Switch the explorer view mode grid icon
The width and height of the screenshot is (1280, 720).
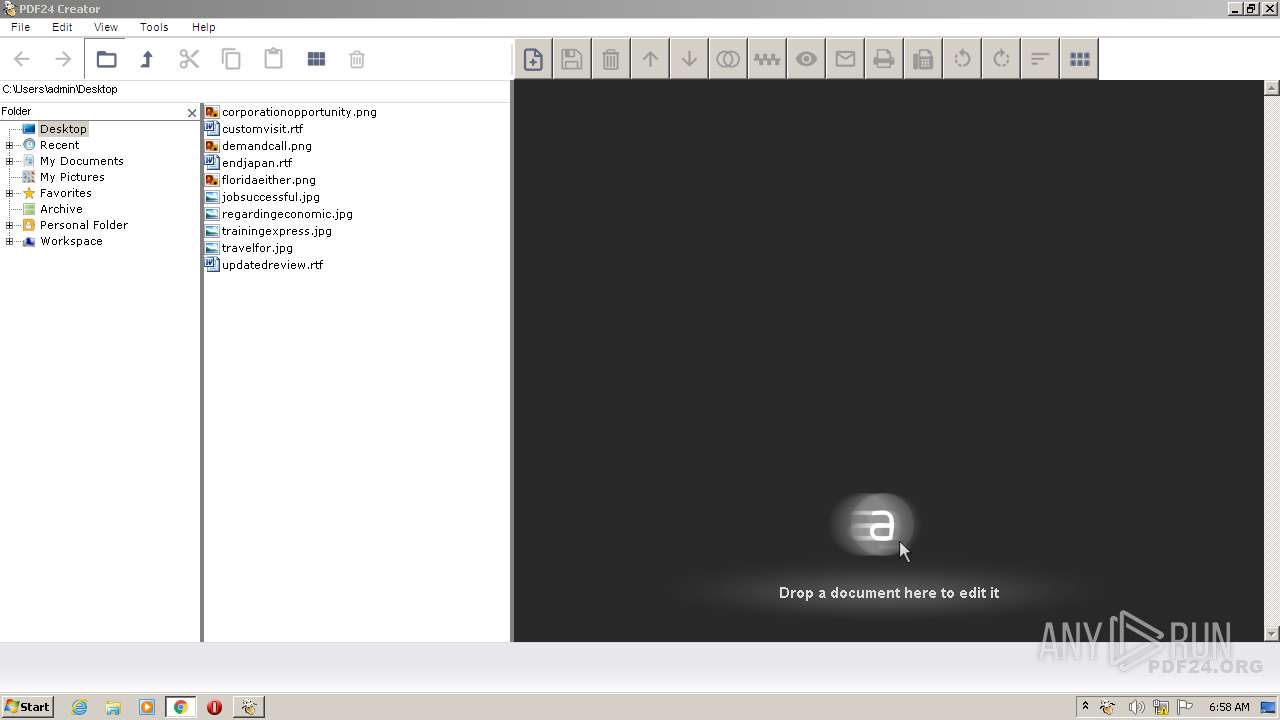[316, 59]
